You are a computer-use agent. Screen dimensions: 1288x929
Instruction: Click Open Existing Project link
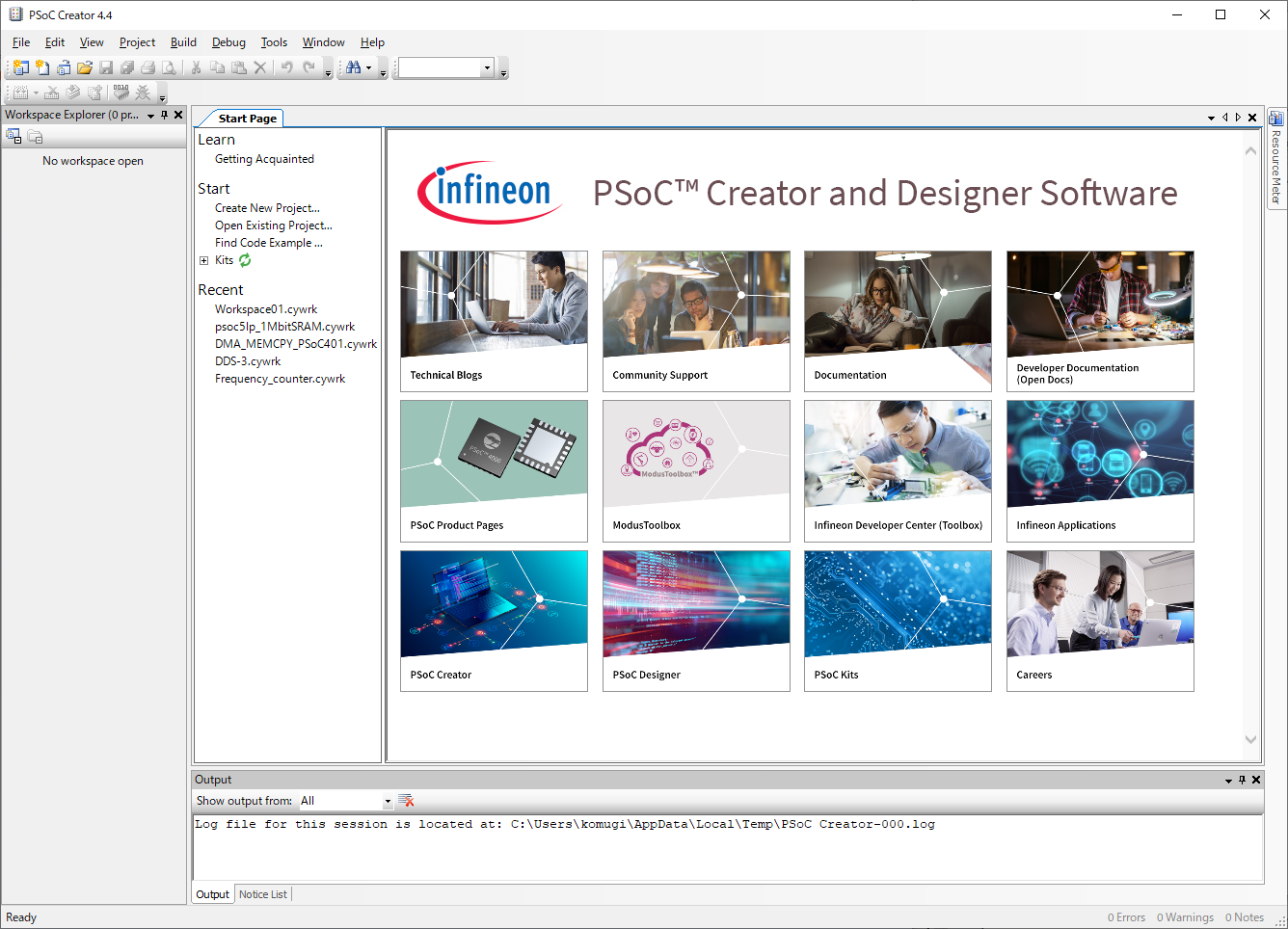[x=273, y=226]
